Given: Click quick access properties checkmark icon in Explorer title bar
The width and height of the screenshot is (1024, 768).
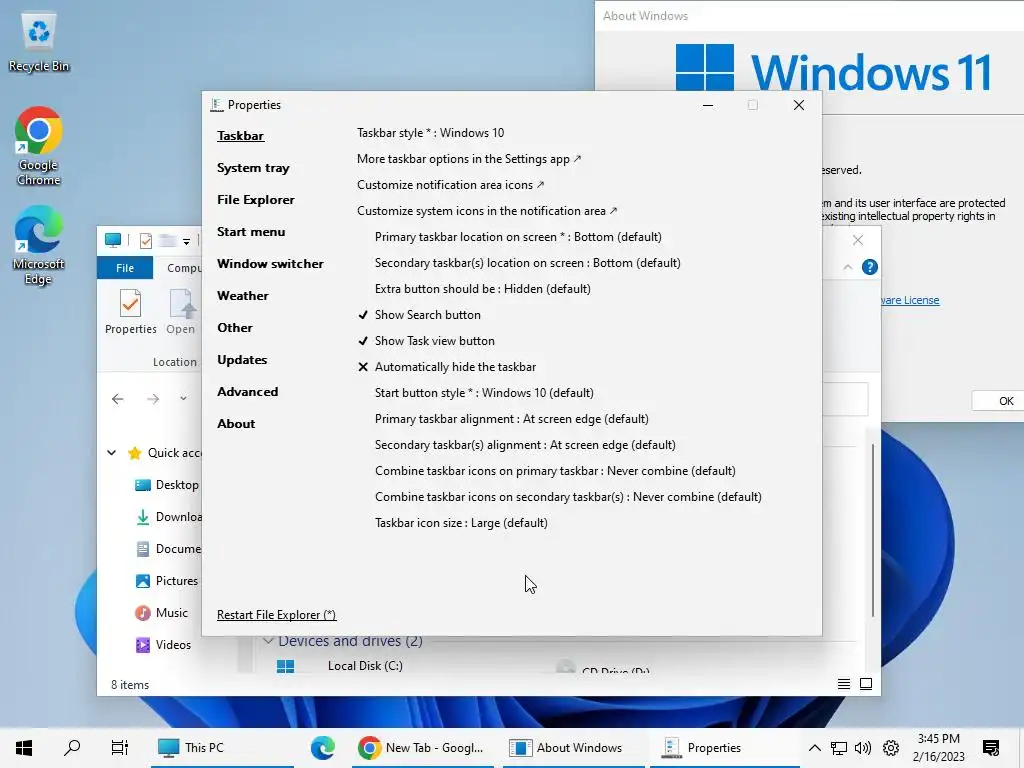Looking at the screenshot, I should pos(146,241).
